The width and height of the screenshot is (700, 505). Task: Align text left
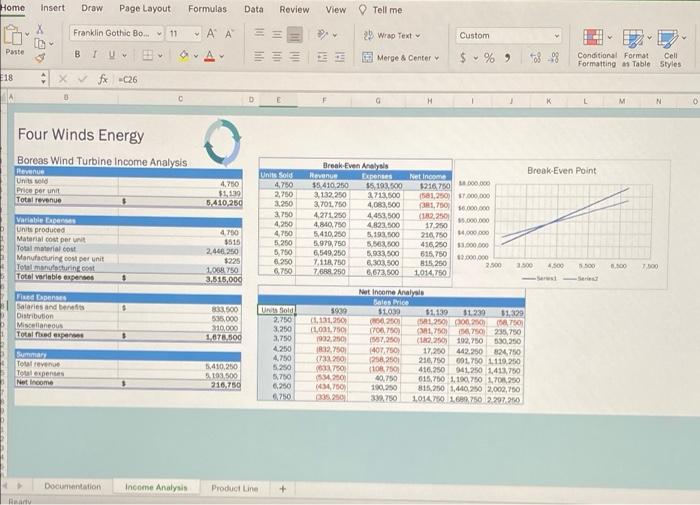(x=259, y=56)
